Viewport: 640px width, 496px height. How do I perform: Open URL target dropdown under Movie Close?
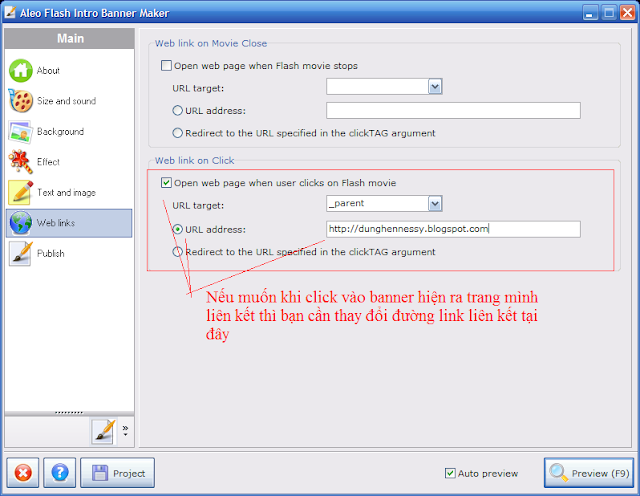click(x=435, y=87)
